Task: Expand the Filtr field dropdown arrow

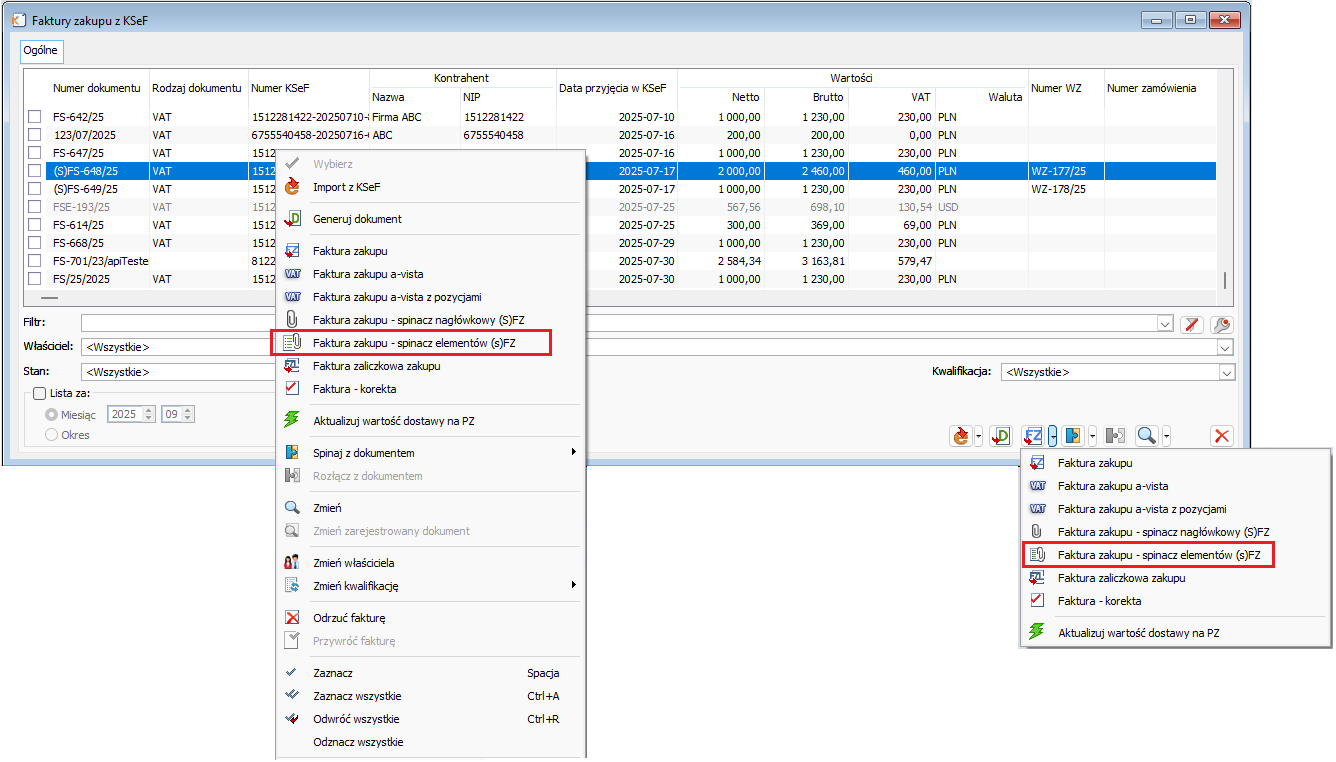Action: click(1164, 324)
